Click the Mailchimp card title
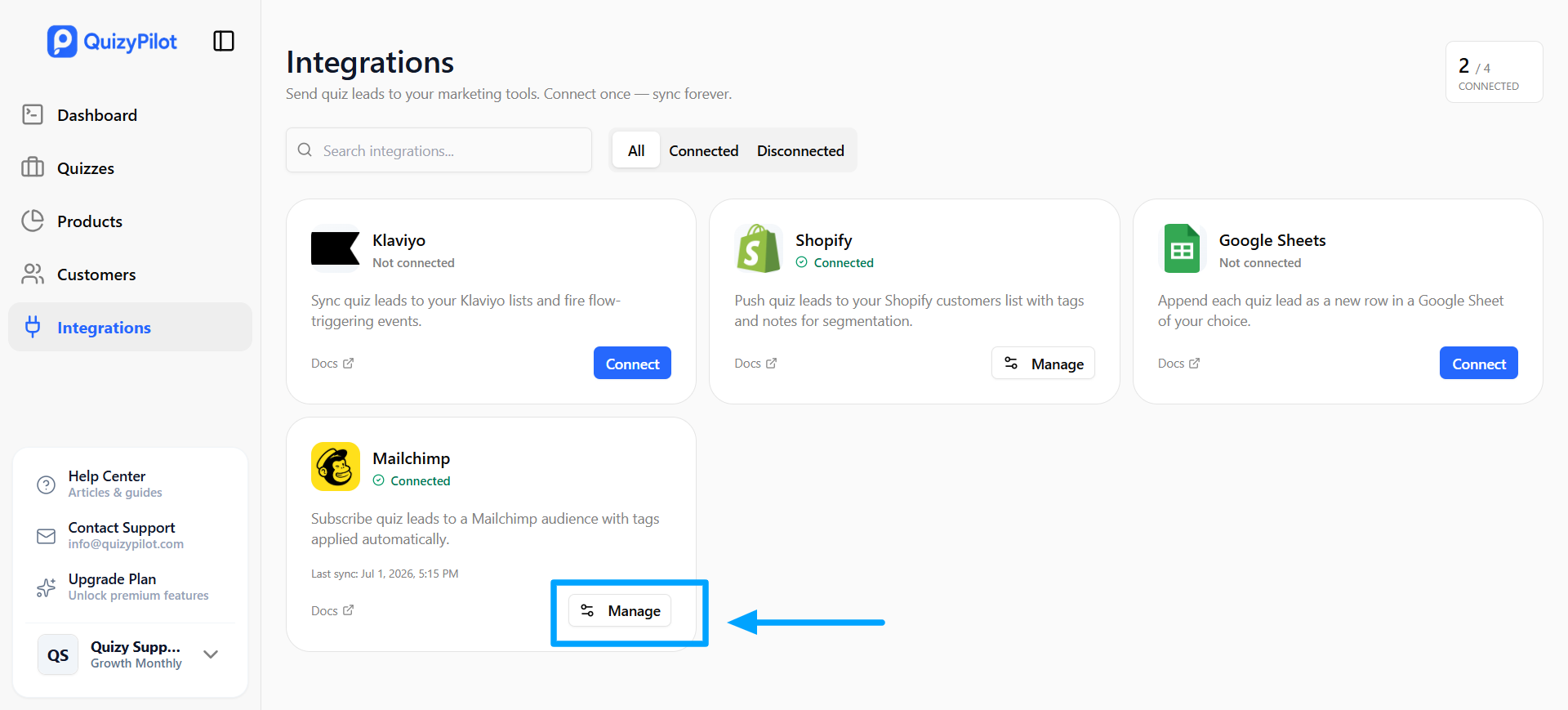Viewport: 1568px width, 710px height. point(411,458)
